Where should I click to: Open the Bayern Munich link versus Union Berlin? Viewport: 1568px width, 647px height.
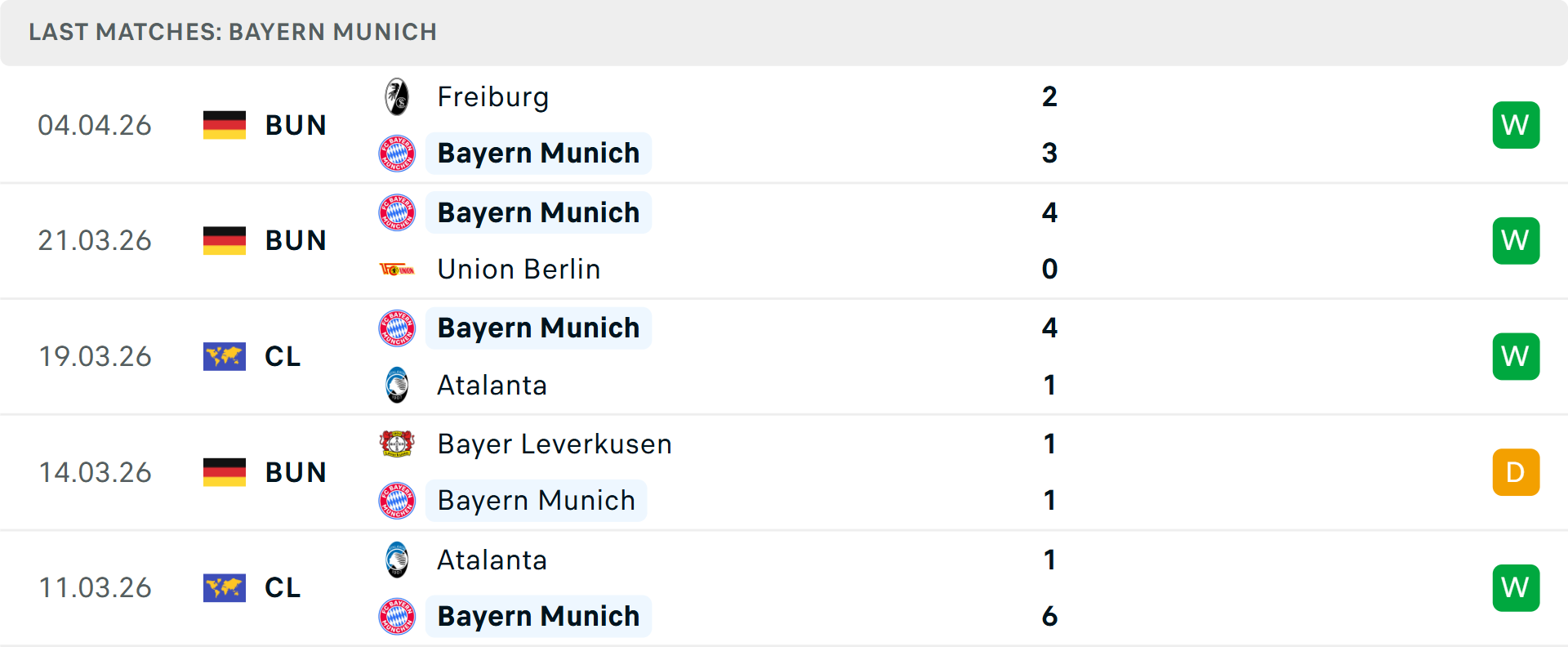[x=538, y=212]
